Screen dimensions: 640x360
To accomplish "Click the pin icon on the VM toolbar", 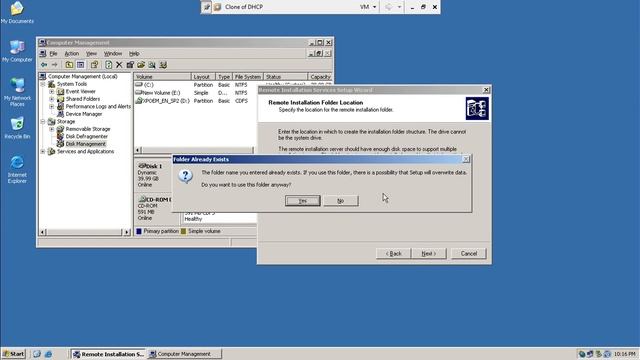I will coord(207,7).
